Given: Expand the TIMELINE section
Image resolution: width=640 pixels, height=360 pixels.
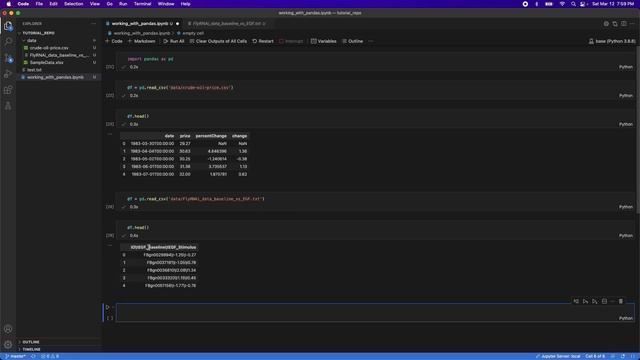Looking at the screenshot, I should [x=31, y=349].
